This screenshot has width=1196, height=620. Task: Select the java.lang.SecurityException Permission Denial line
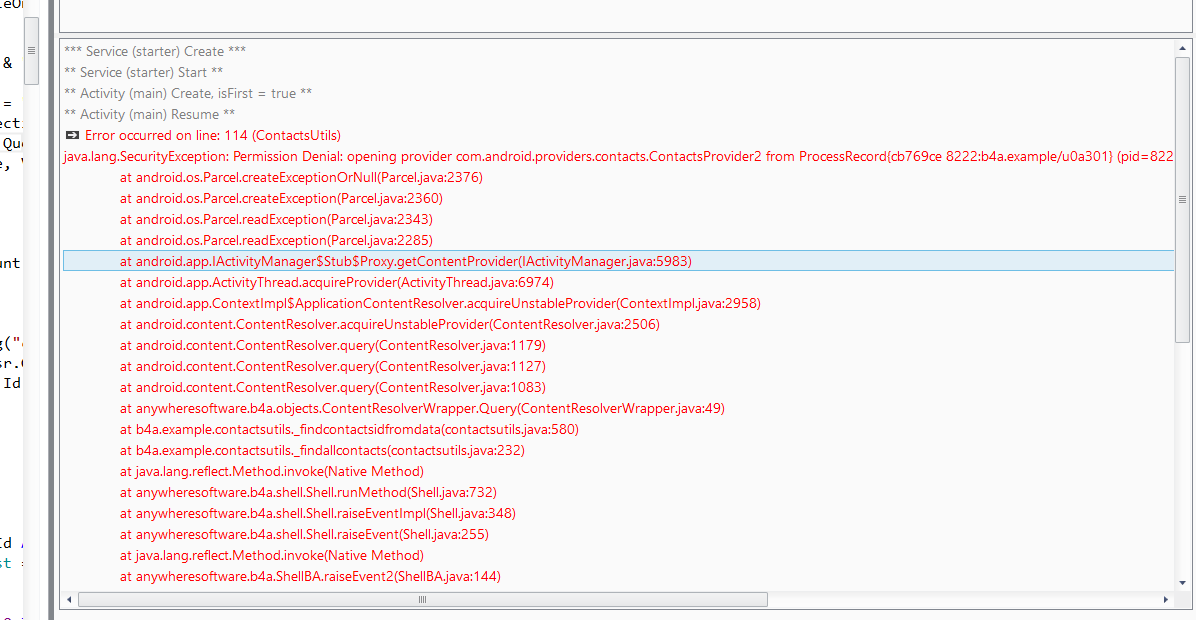pos(618,156)
